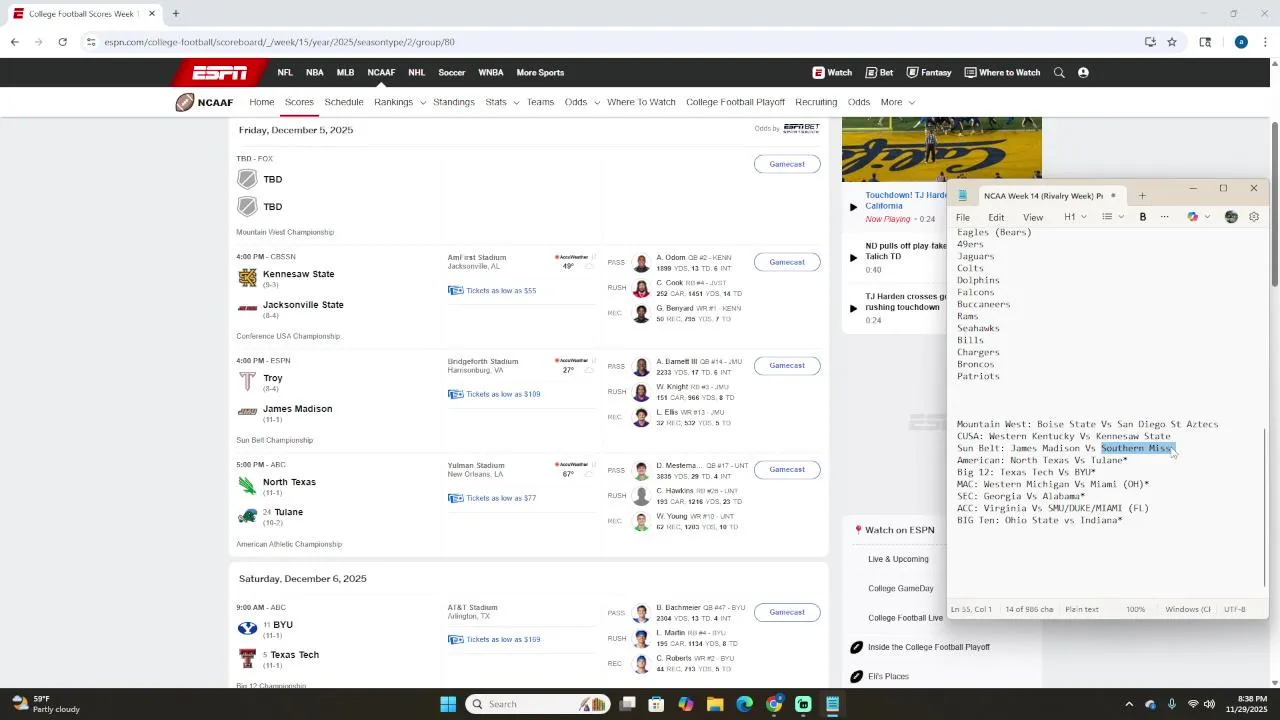The image size is (1280, 720).
Task: Go to the Standings tab
Action: pyautogui.click(x=454, y=102)
